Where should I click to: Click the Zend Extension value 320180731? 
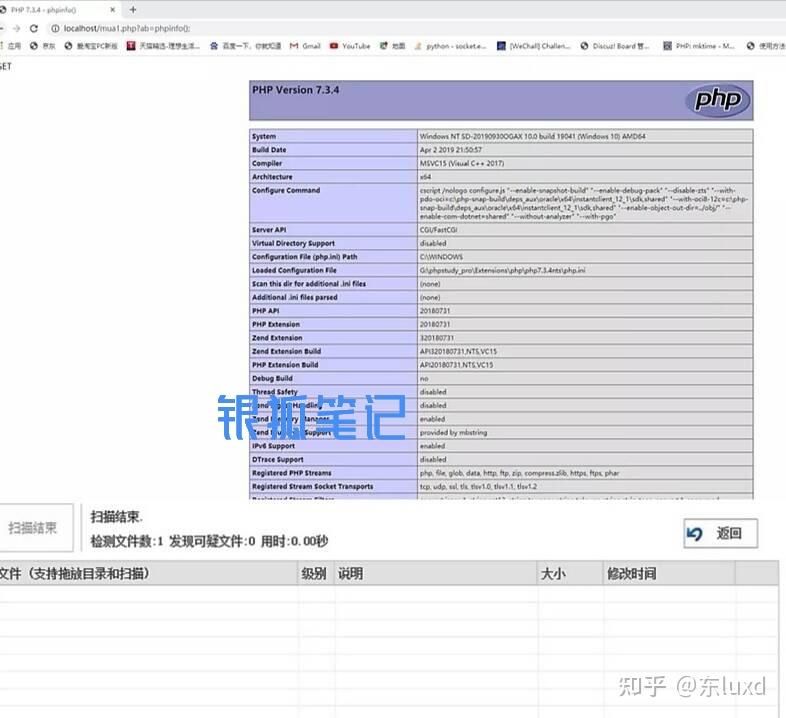pyautogui.click(x=437, y=338)
